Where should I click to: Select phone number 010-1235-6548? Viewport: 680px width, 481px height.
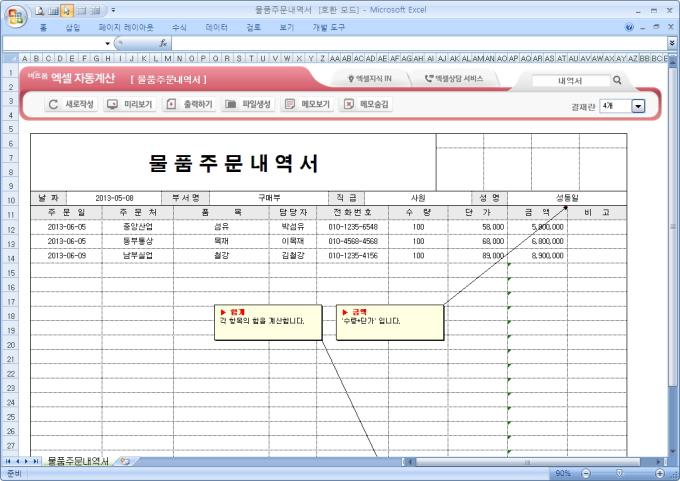tap(353, 227)
